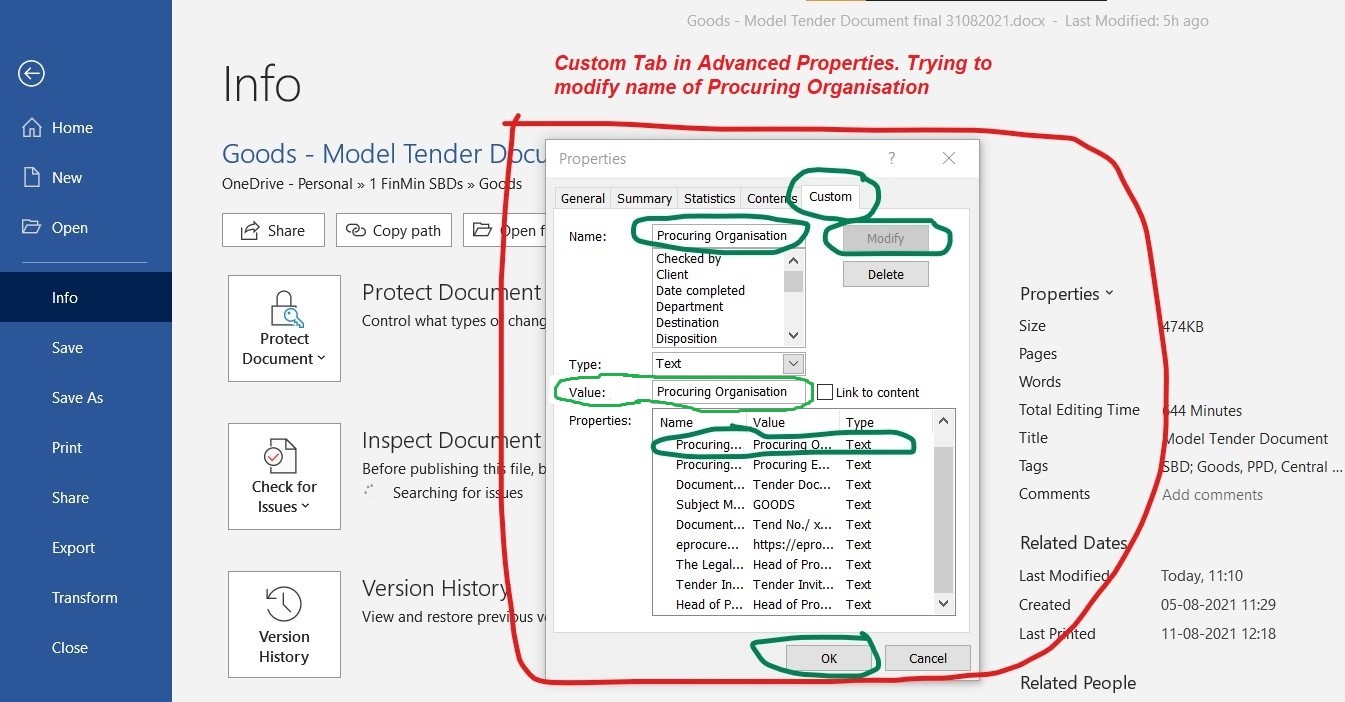The height and width of the screenshot is (702, 1345).
Task: Click the Copy path button
Action: (394, 230)
